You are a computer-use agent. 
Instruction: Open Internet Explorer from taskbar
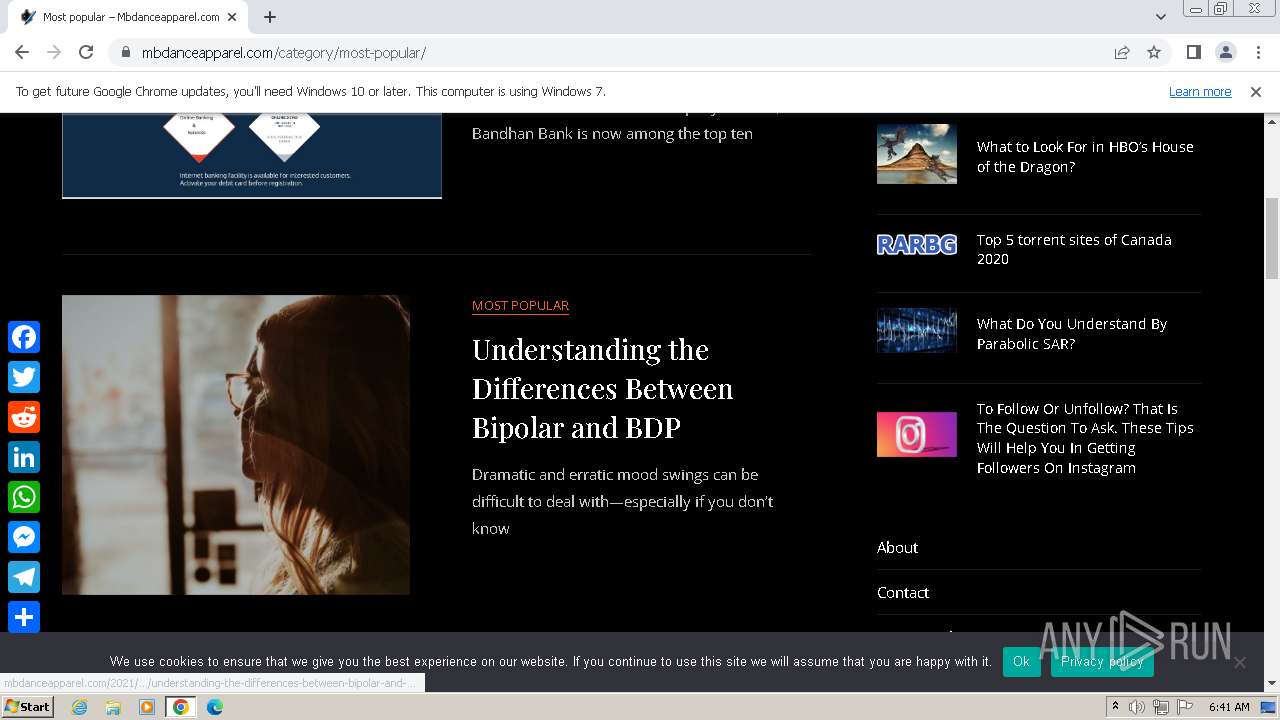79,707
